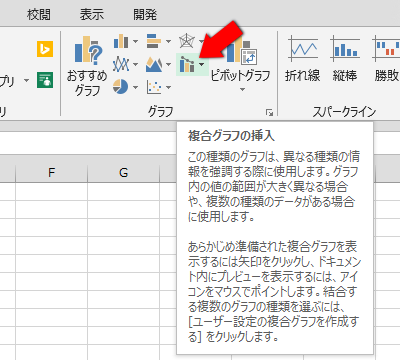The height and width of the screenshot is (360, 400).
Task: Click the Bing Maps add-in icon
Action: coord(45,49)
